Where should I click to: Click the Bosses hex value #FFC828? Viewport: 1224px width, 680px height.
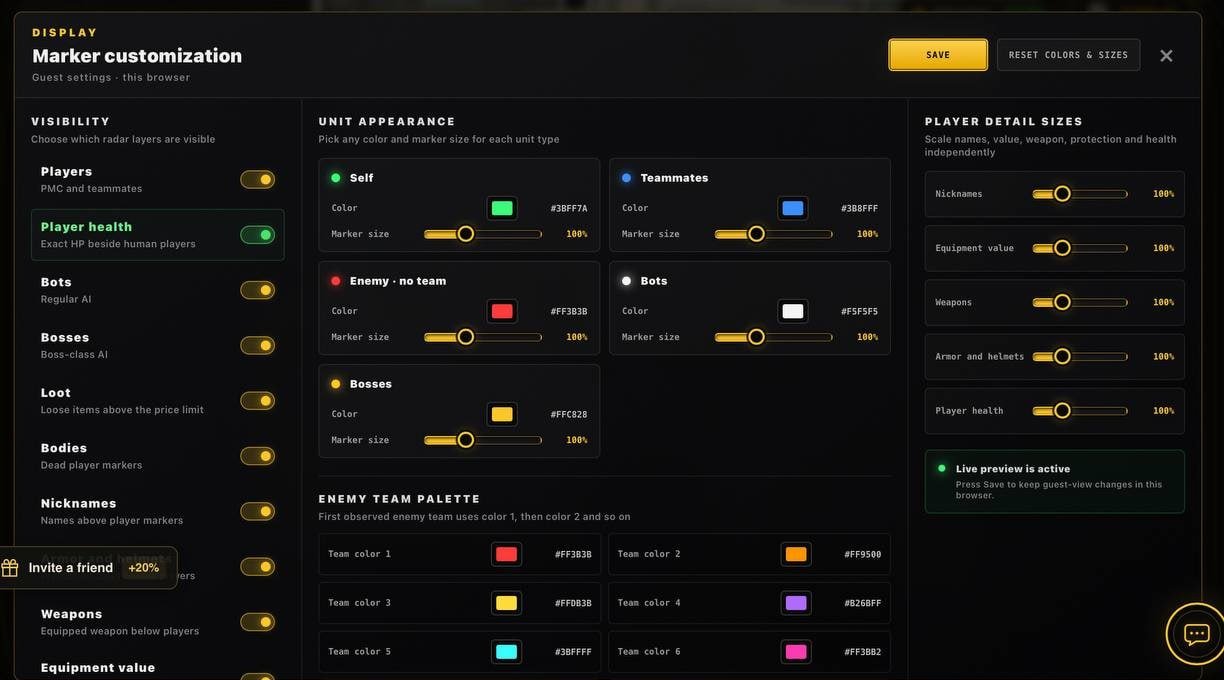click(x=569, y=414)
